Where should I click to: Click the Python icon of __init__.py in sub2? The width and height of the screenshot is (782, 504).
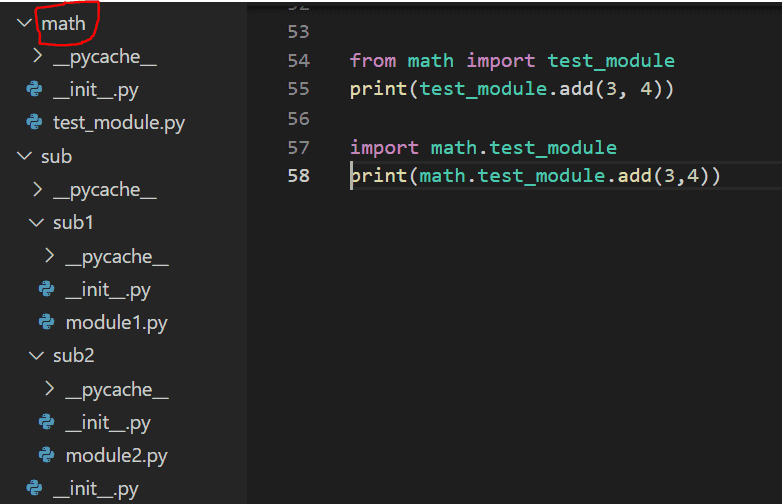[46, 423]
